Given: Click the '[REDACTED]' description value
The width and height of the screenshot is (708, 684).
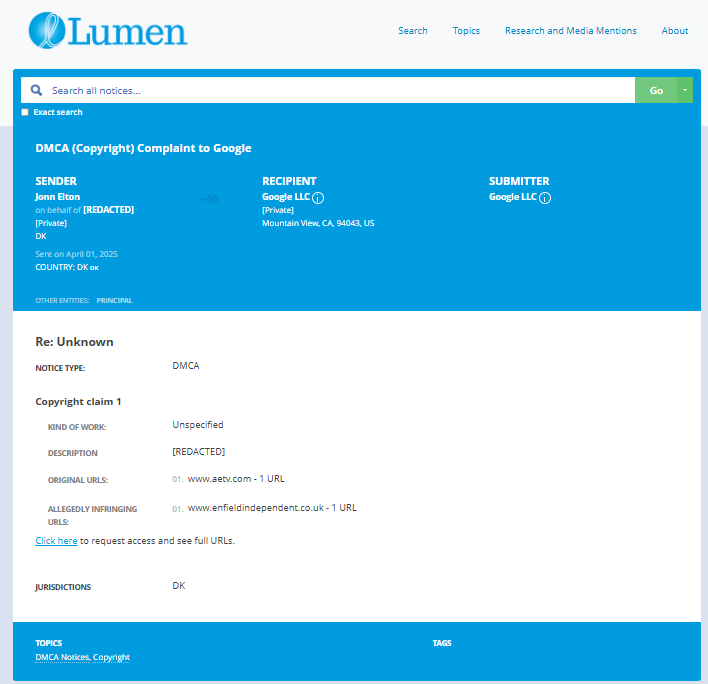Looking at the screenshot, I should tap(199, 451).
